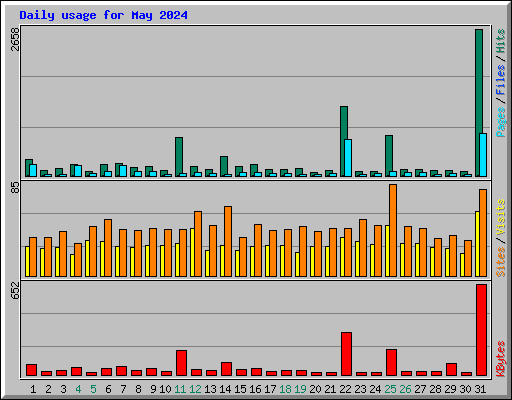Click the cyan Files bar for day 22
The image size is (512, 400).
click(348, 158)
